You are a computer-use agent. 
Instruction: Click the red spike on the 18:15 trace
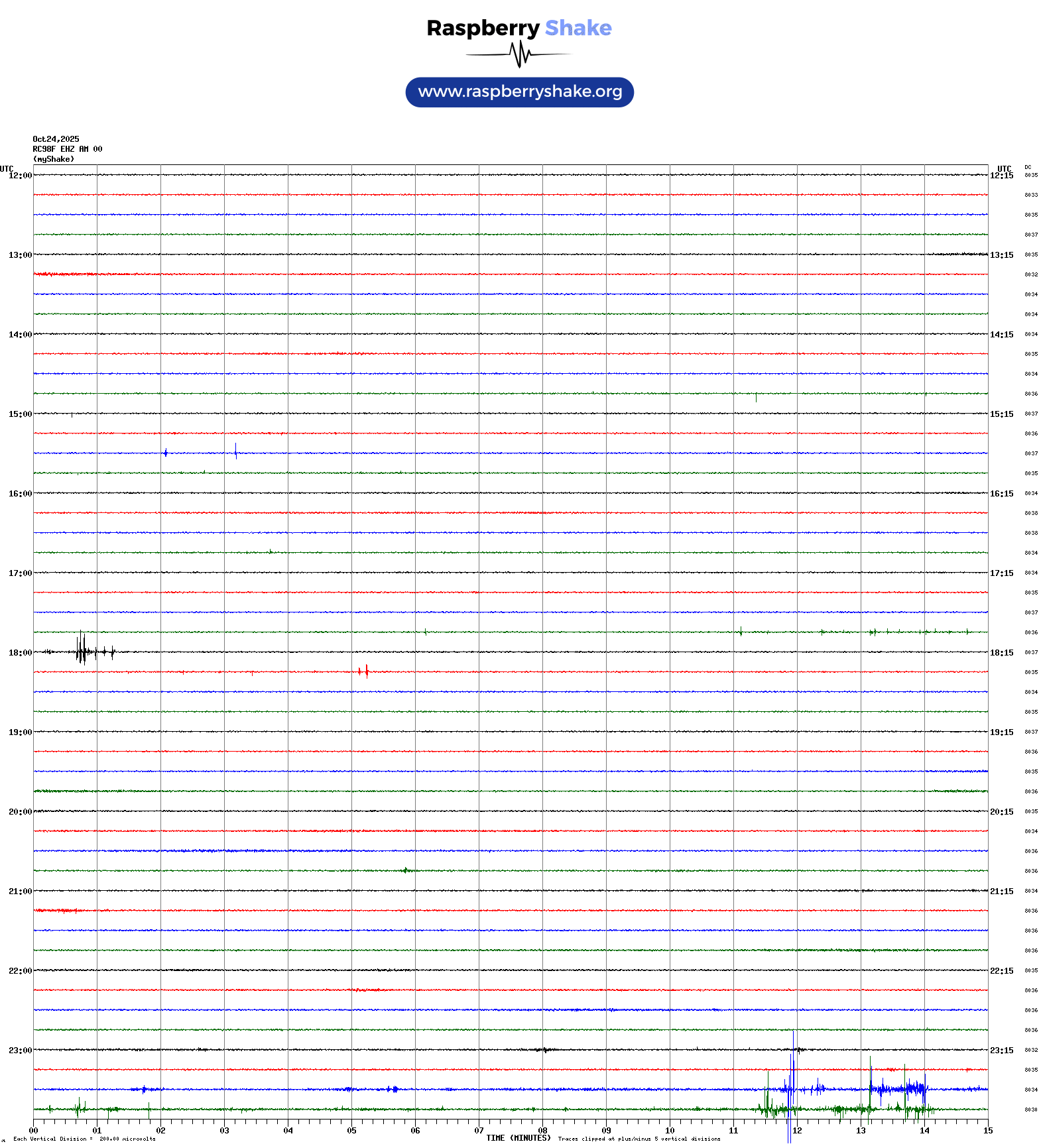pyautogui.click(x=366, y=671)
